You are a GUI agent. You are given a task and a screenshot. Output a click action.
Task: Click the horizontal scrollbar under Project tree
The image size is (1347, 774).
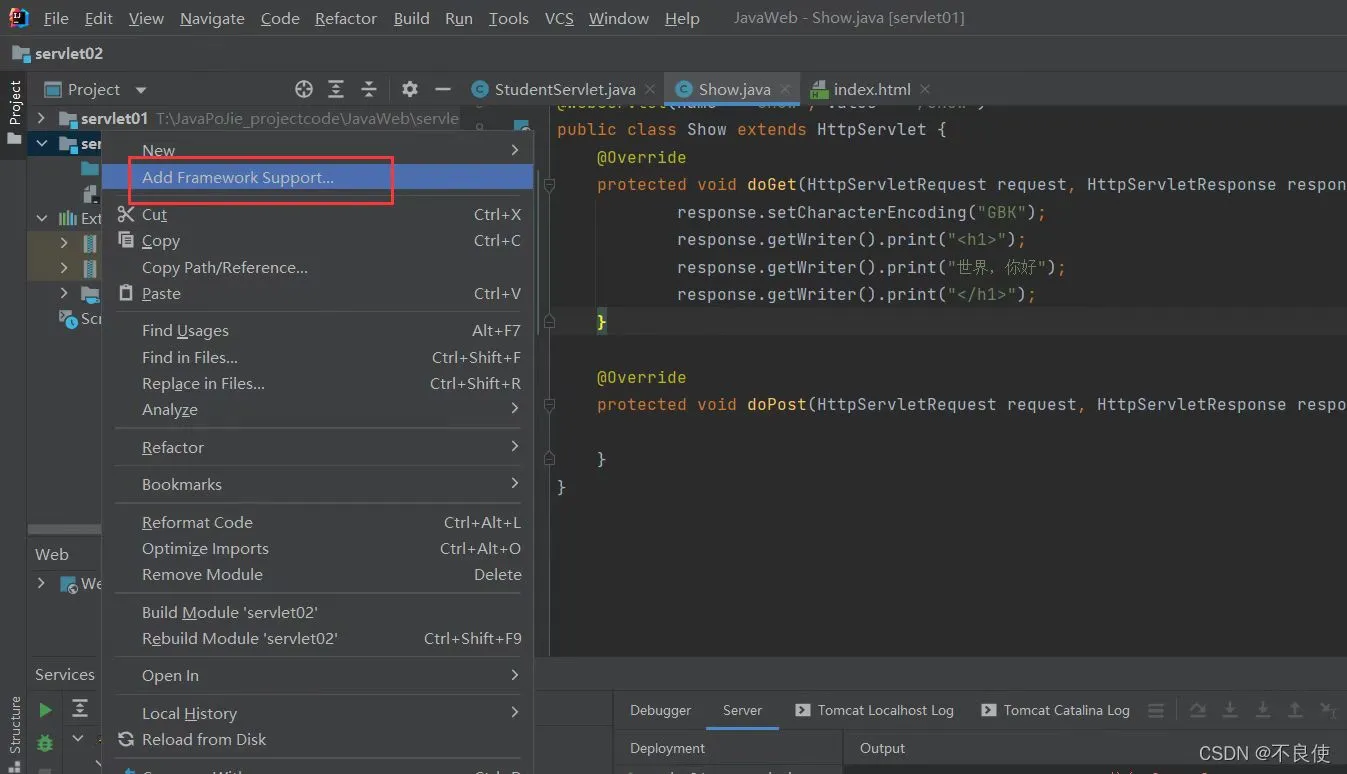click(64, 529)
